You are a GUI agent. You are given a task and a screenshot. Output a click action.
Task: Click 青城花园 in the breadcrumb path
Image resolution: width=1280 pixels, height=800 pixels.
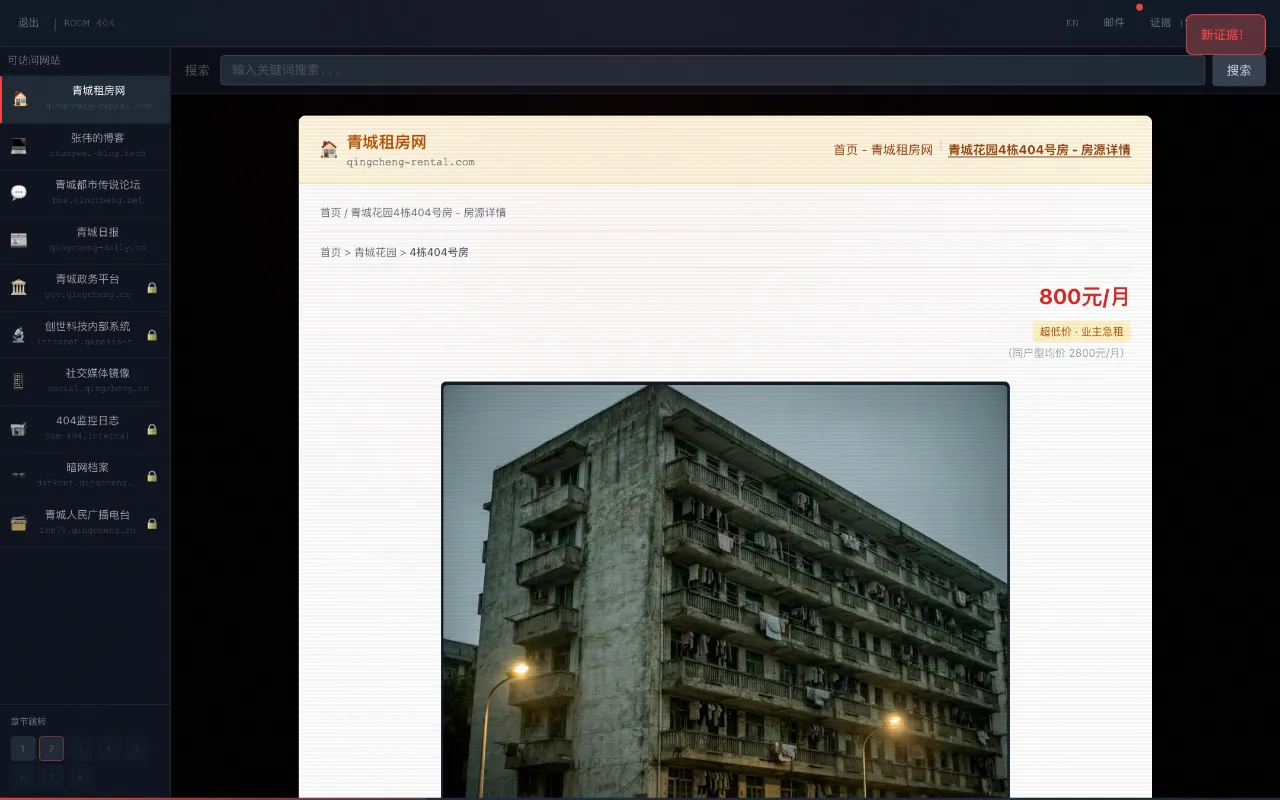click(x=375, y=252)
